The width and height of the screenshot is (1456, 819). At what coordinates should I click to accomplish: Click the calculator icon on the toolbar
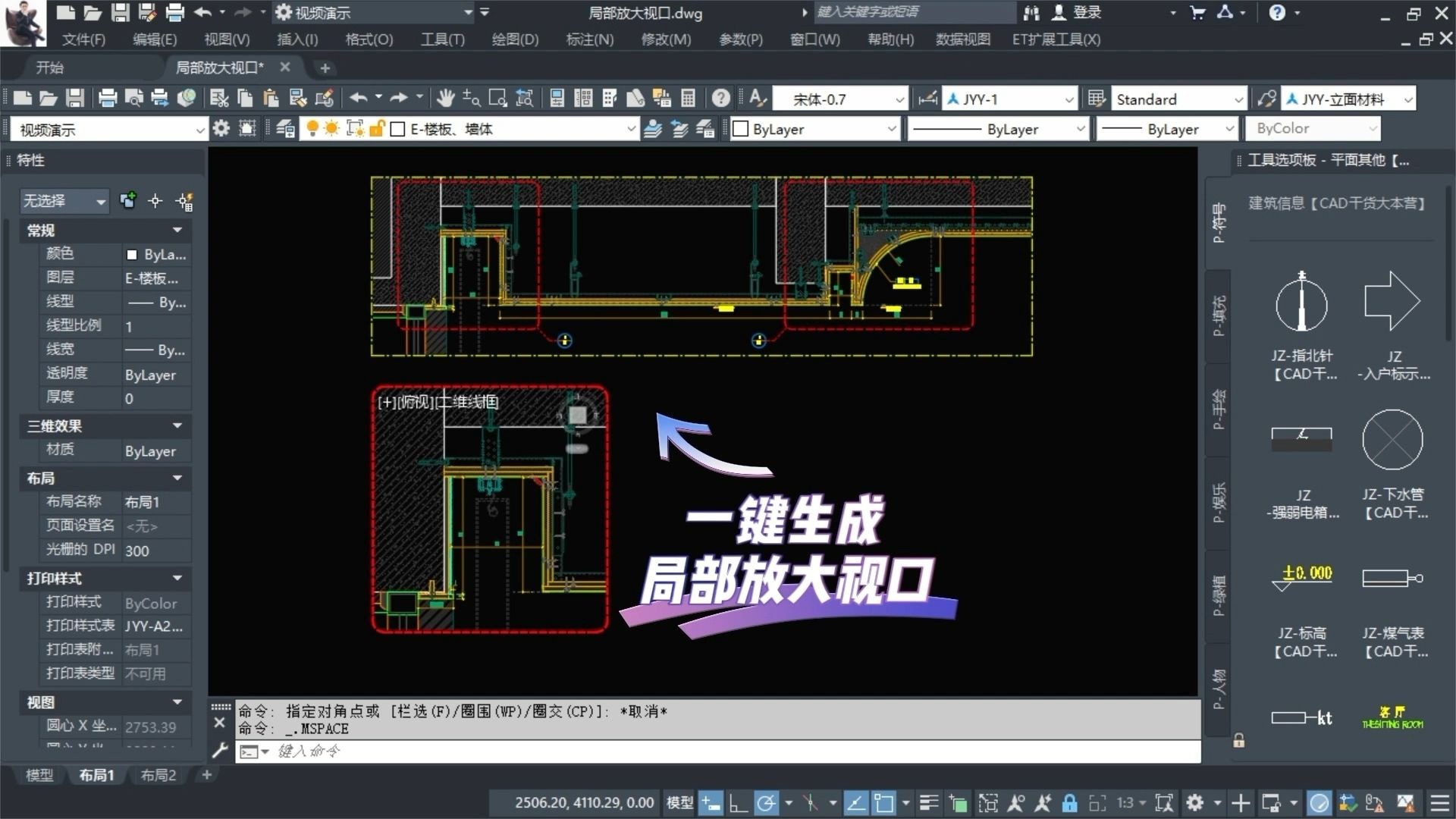point(687,98)
